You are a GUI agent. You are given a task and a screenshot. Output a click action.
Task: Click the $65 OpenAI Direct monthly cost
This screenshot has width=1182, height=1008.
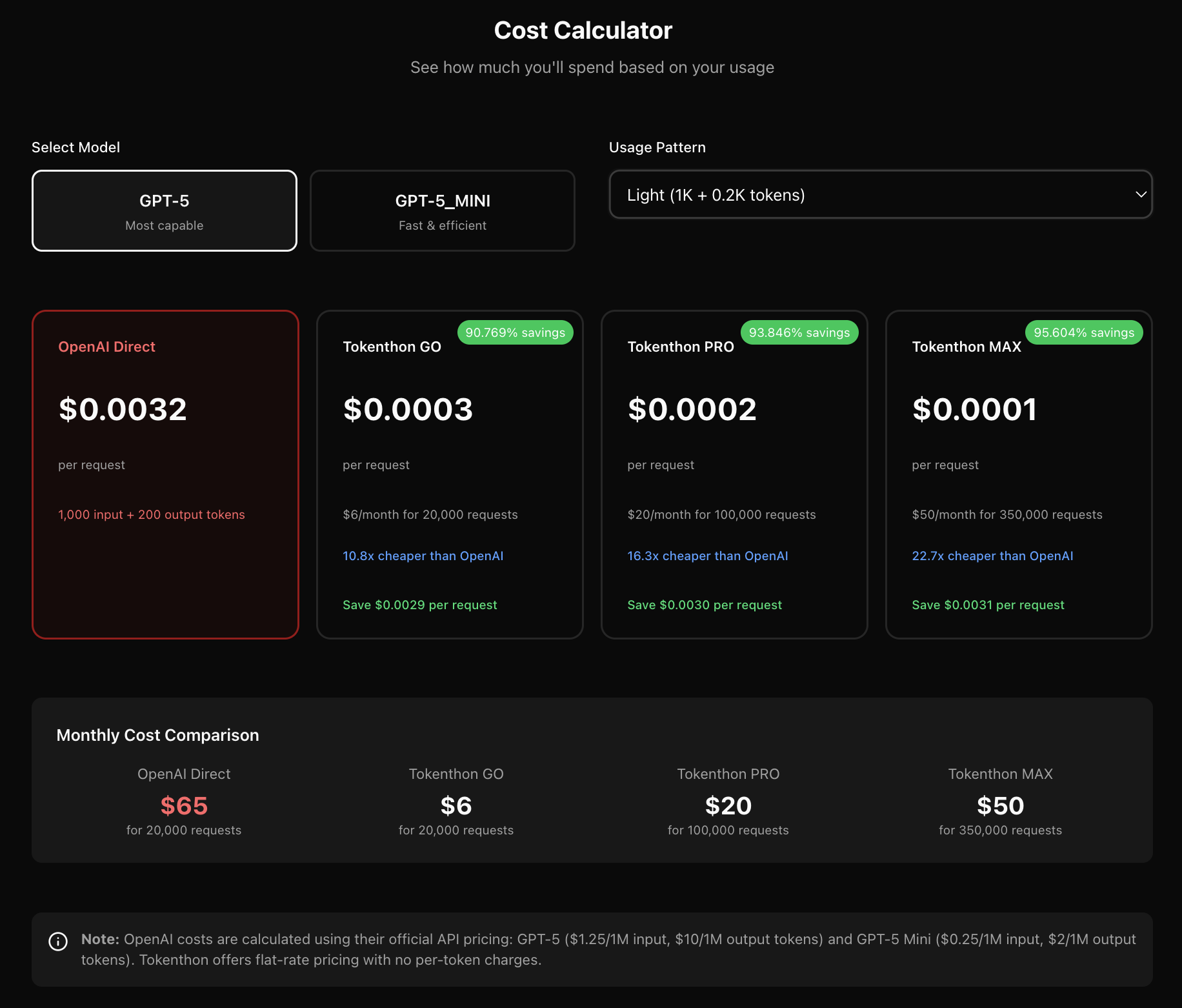184,805
